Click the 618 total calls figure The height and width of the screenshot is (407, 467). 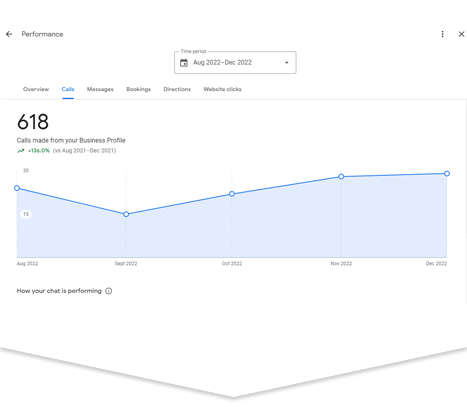[x=33, y=122]
